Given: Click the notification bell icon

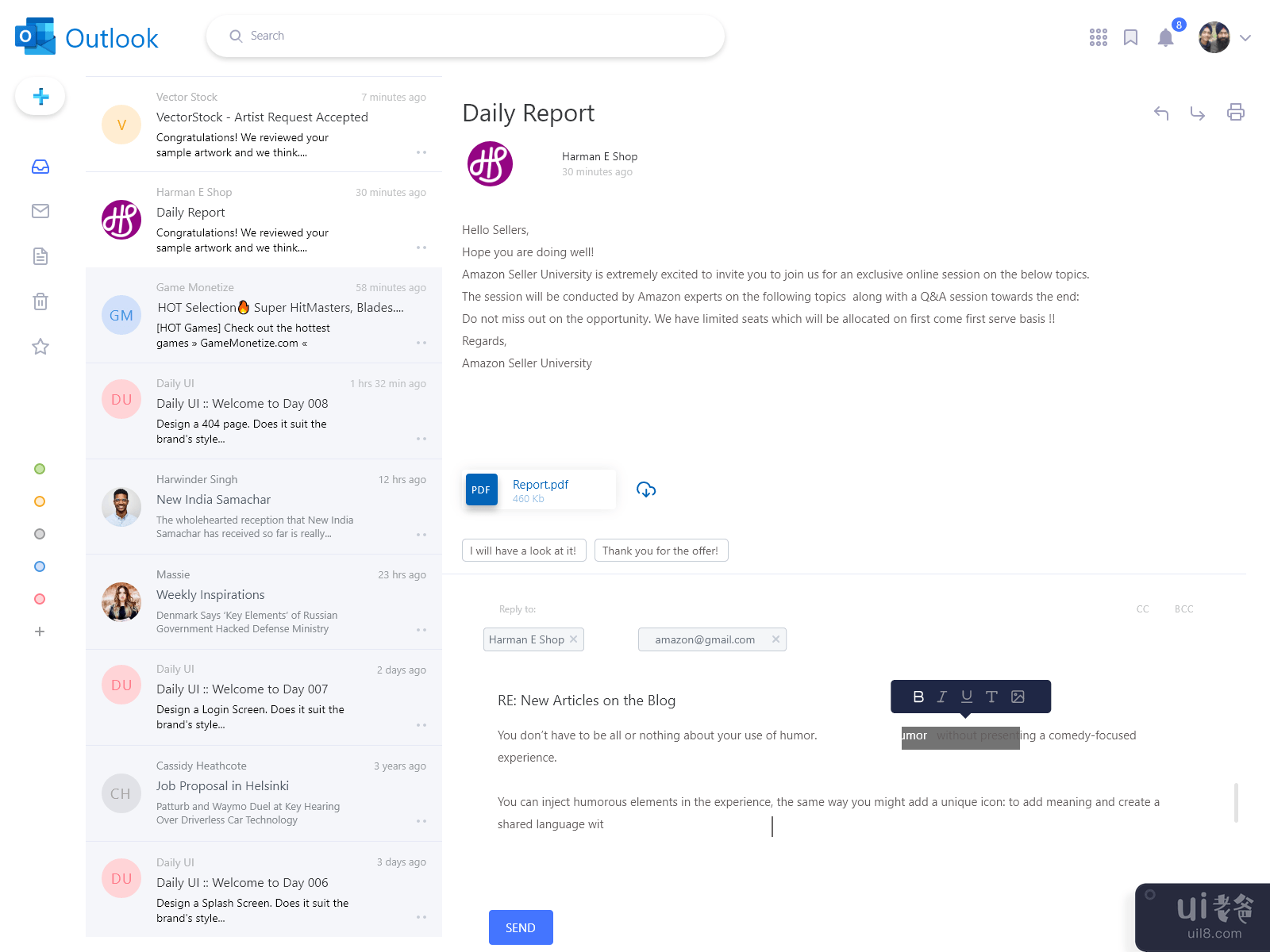Looking at the screenshot, I should tap(1165, 38).
